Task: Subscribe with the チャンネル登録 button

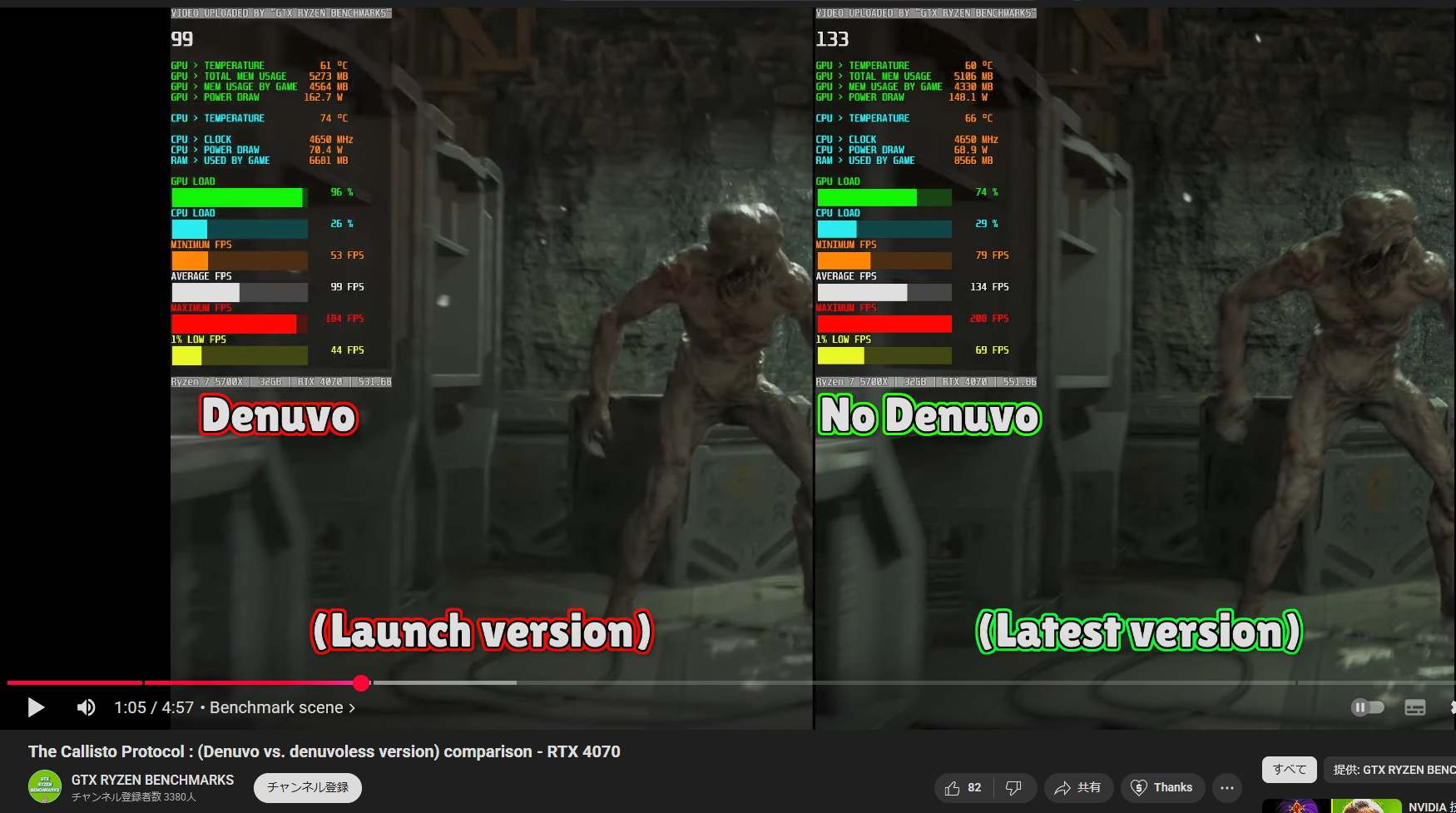Action: tap(308, 787)
